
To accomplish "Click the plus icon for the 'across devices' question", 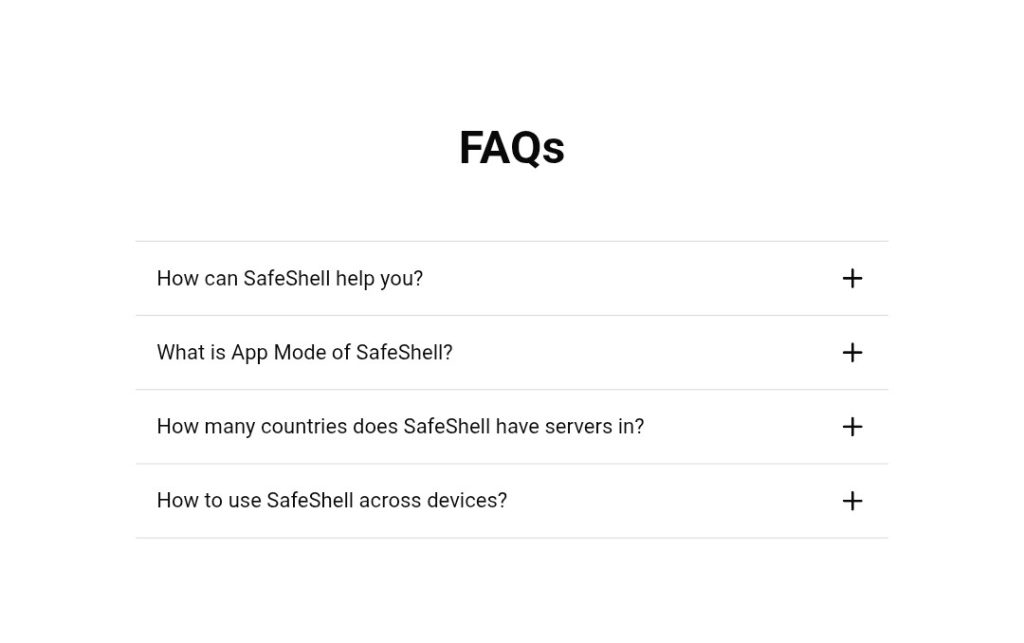I will (852, 501).
